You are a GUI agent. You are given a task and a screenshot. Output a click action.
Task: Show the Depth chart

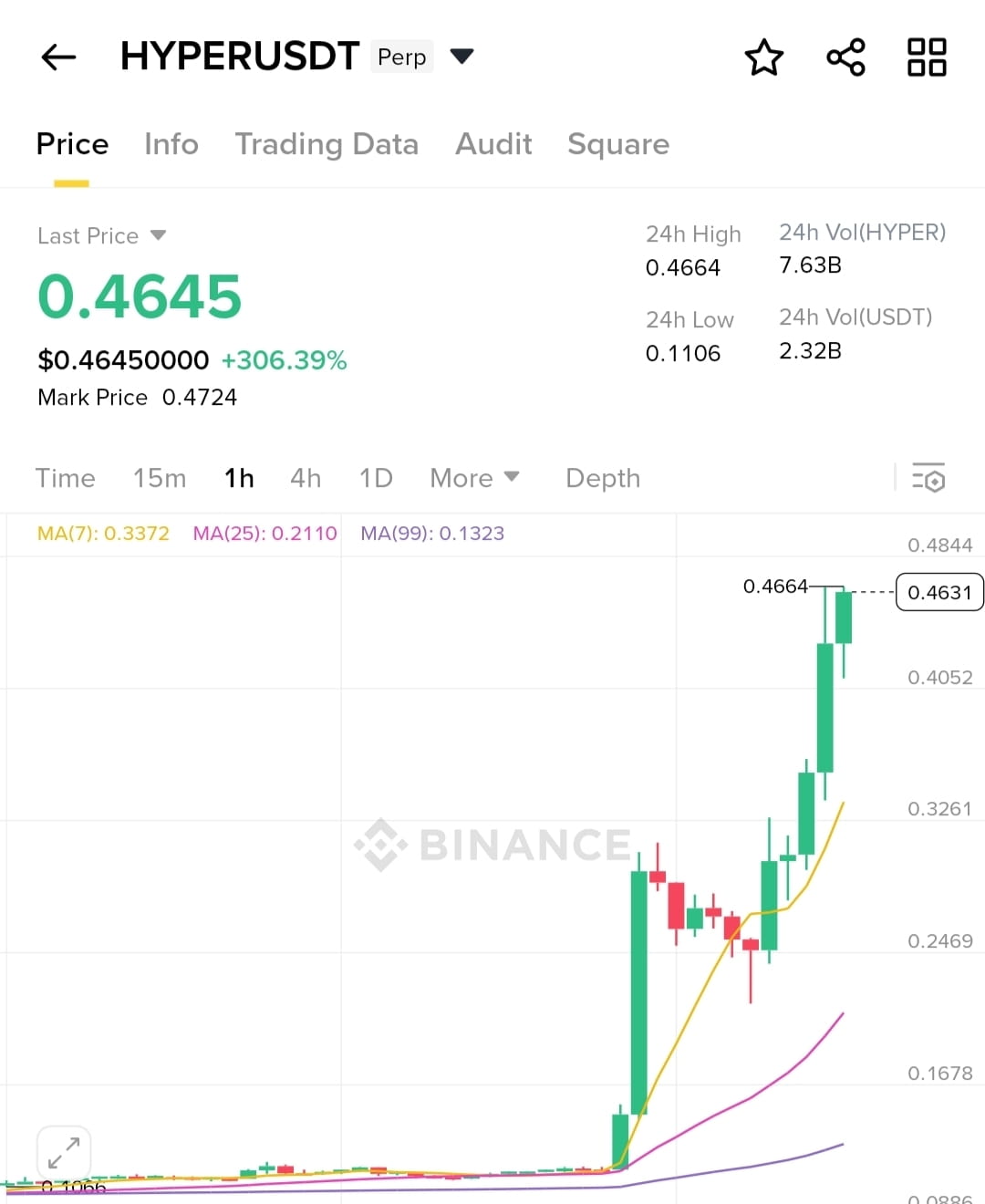[x=603, y=478]
